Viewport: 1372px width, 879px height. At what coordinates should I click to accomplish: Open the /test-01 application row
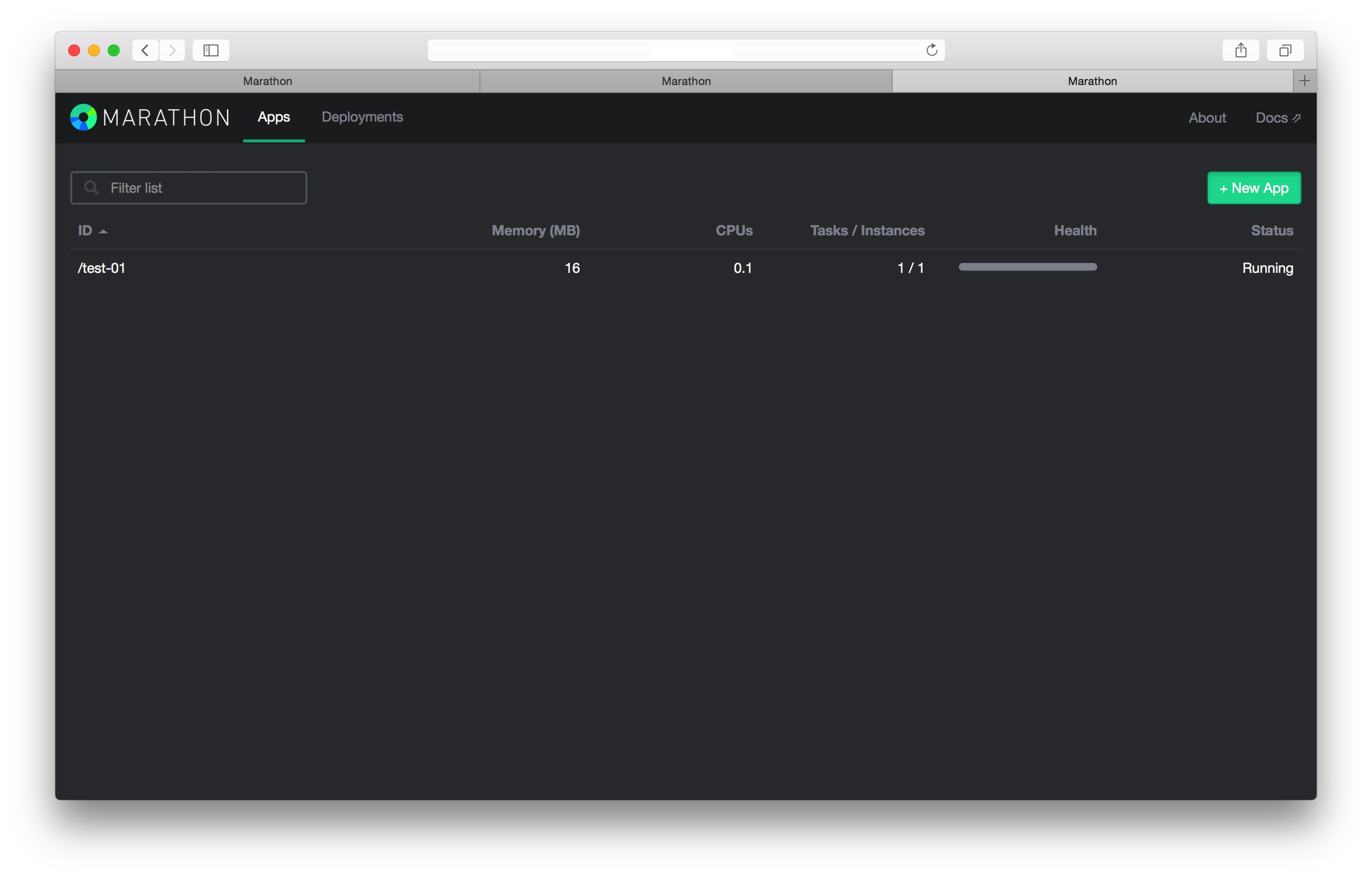pyautogui.click(x=101, y=268)
